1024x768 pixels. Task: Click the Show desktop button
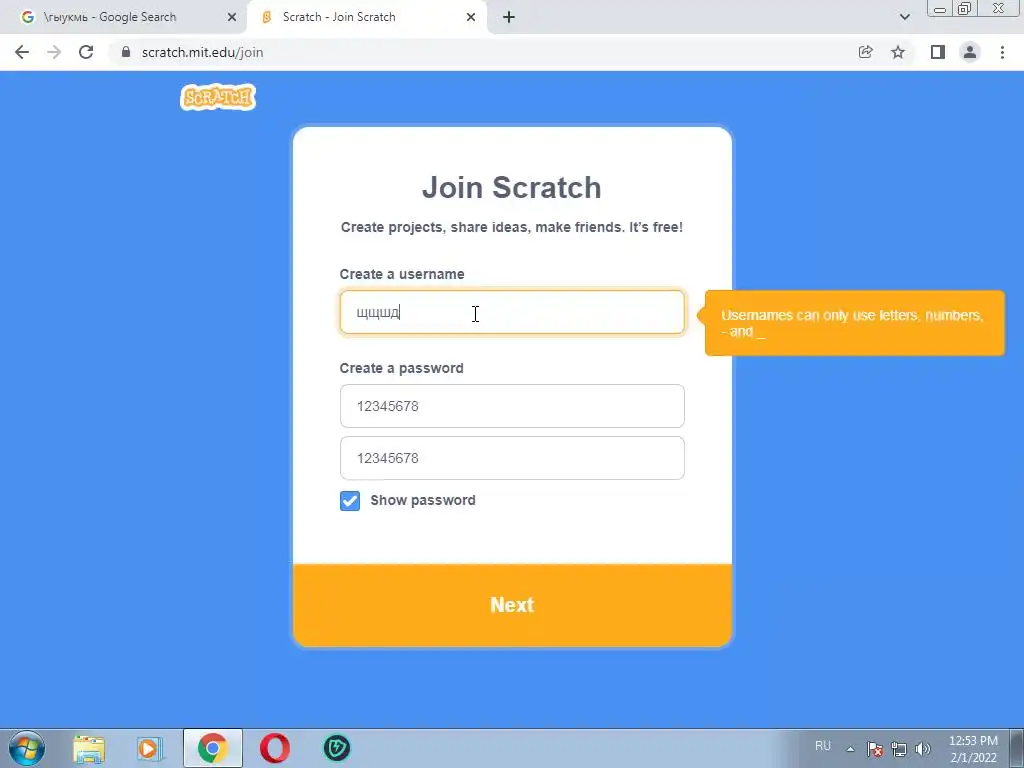(1017, 748)
